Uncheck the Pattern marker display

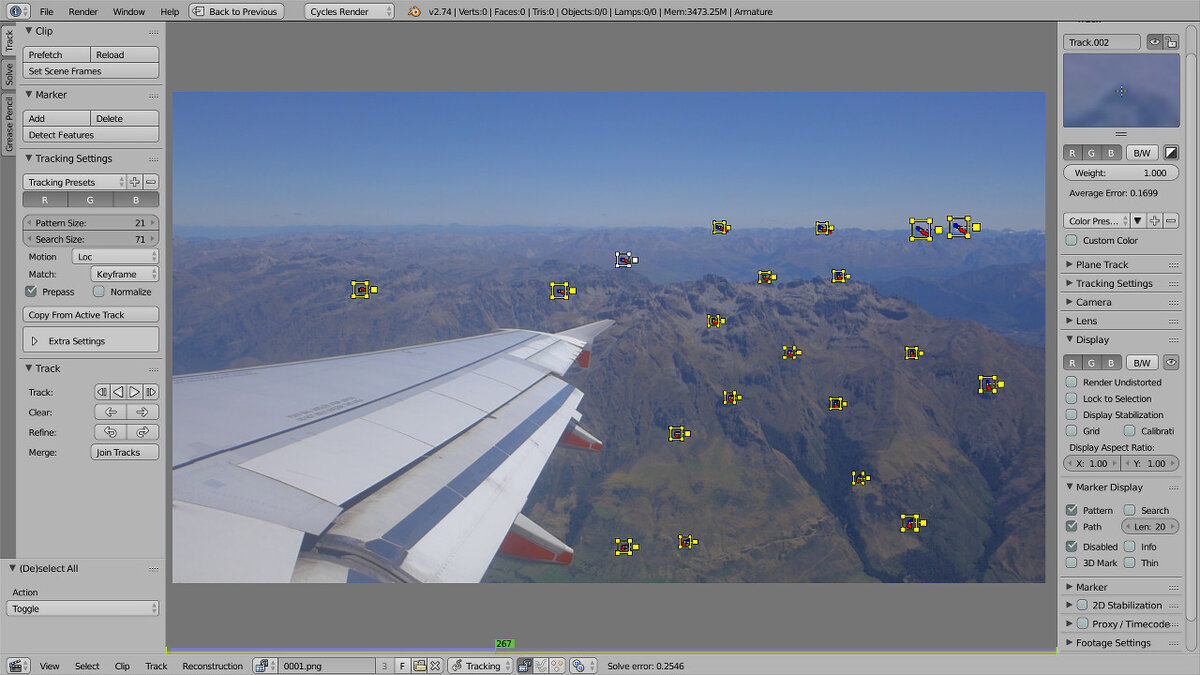tap(1072, 510)
